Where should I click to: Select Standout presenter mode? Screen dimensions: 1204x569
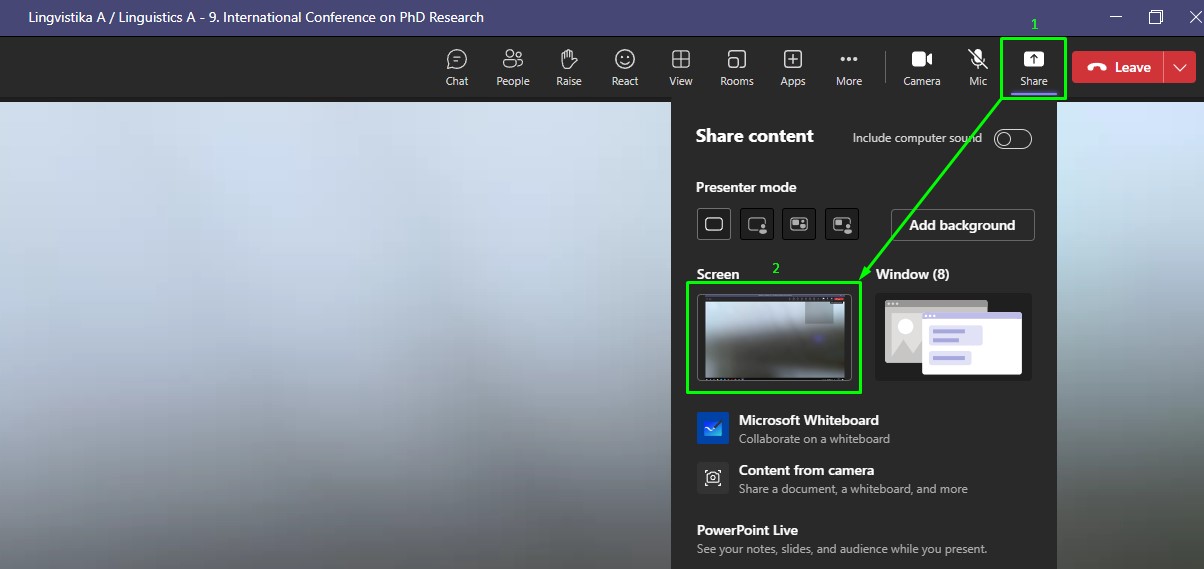tap(757, 224)
